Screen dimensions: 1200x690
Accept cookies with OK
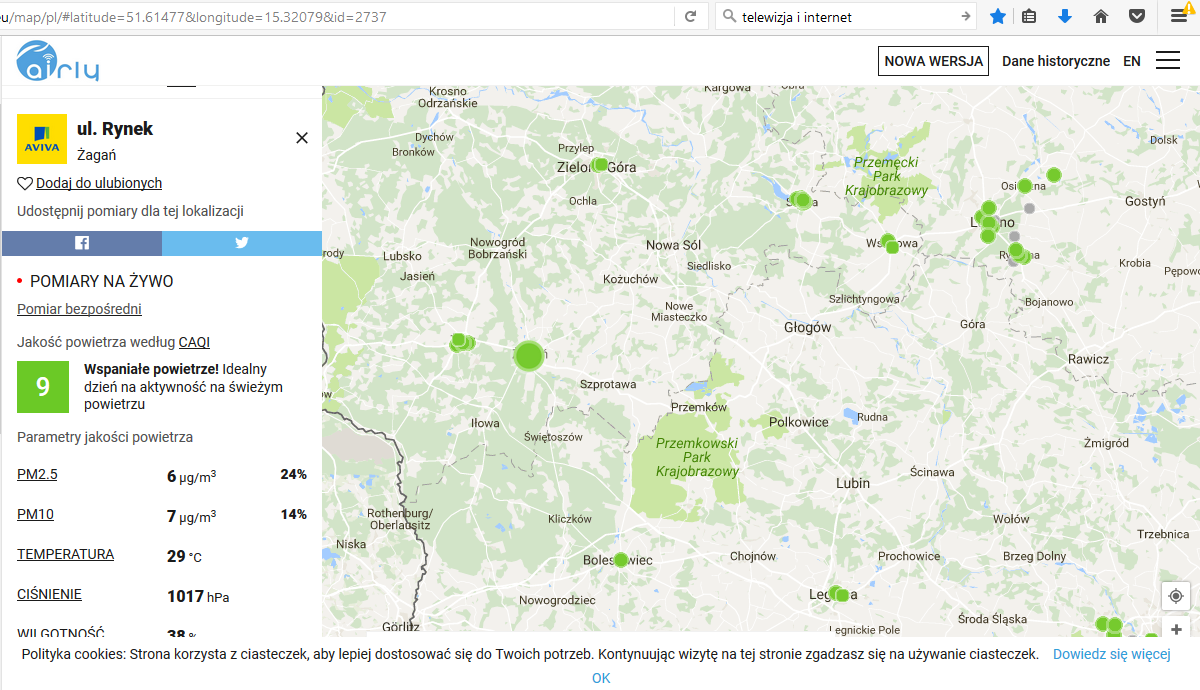point(600,678)
